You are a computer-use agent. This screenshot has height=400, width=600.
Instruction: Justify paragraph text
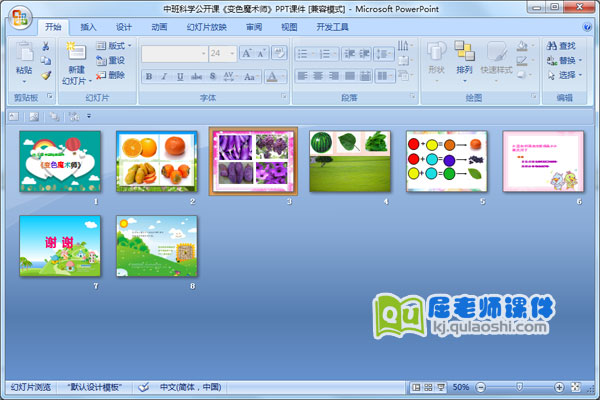point(349,76)
